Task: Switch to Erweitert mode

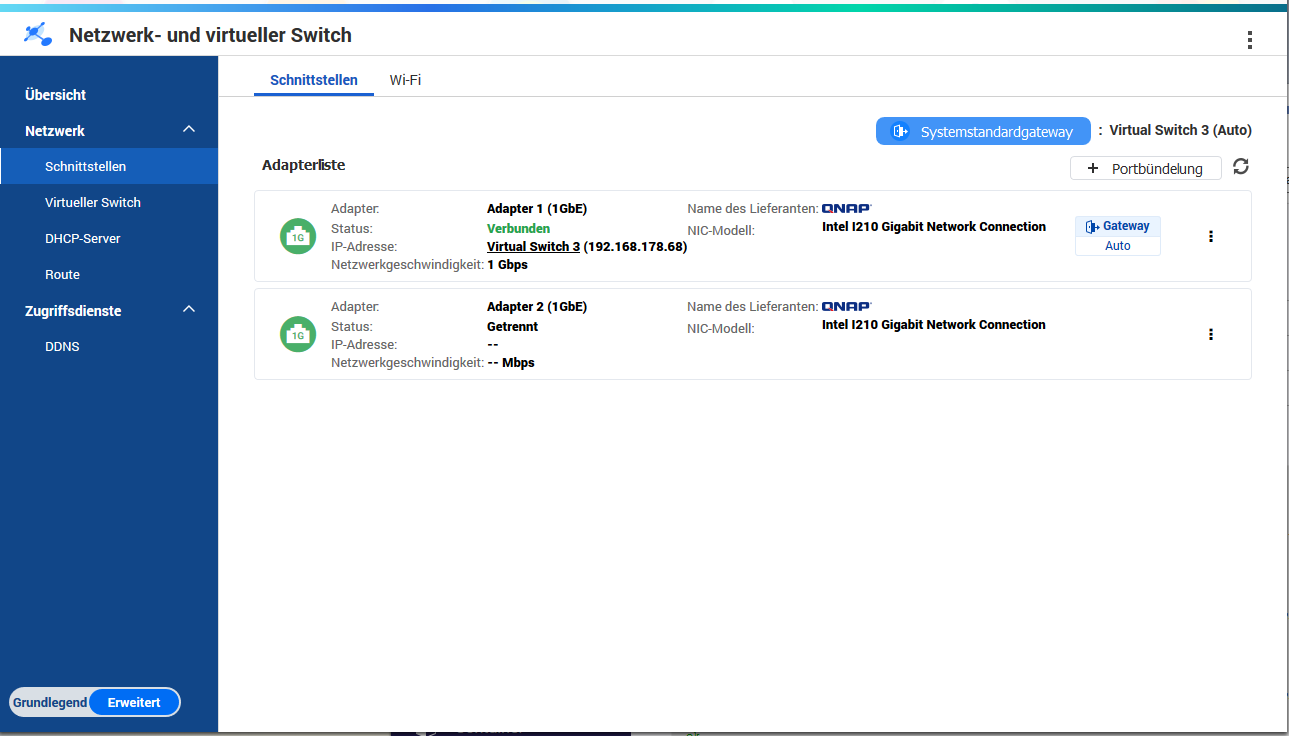Action: [134, 703]
